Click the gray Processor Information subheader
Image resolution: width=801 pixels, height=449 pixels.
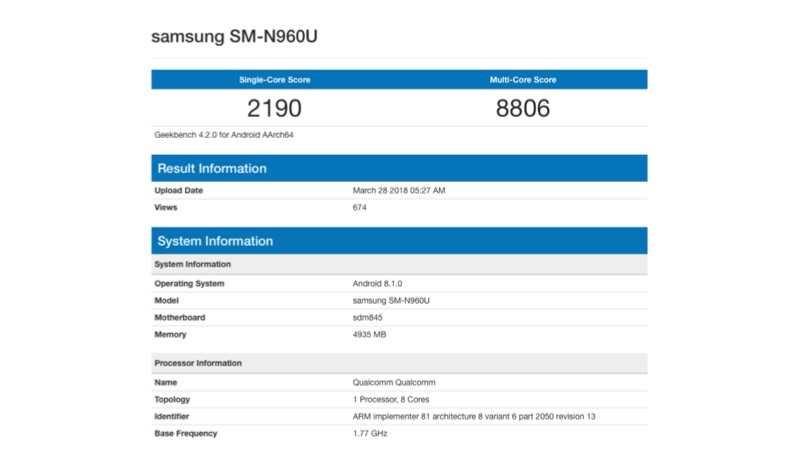click(x=399, y=363)
